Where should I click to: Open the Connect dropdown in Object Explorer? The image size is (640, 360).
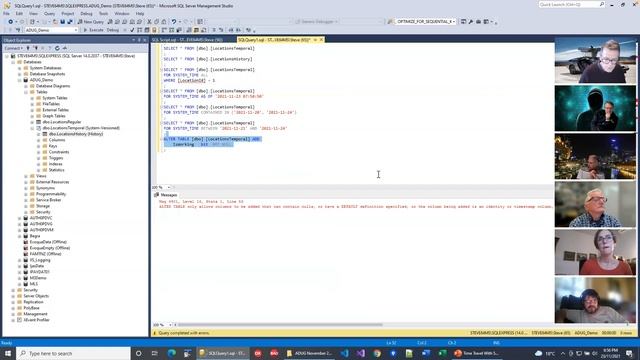click(13, 48)
